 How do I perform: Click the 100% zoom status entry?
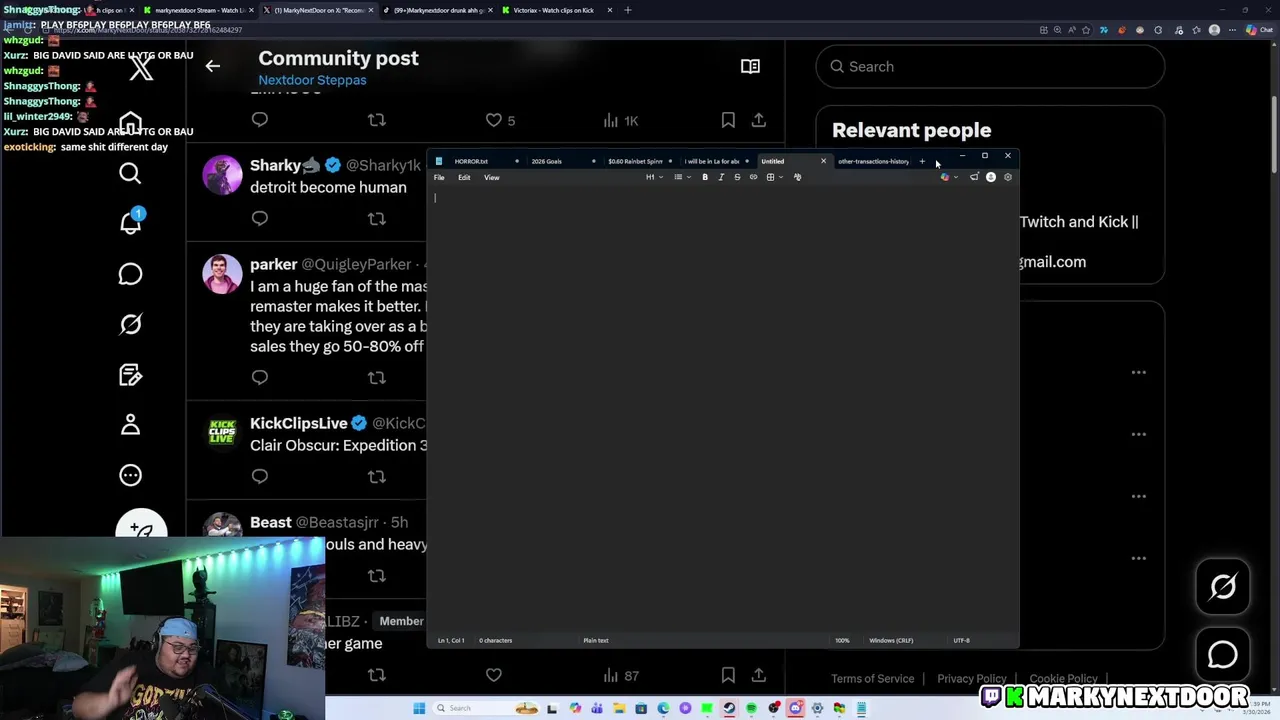pyautogui.click(x=842, y=640)
